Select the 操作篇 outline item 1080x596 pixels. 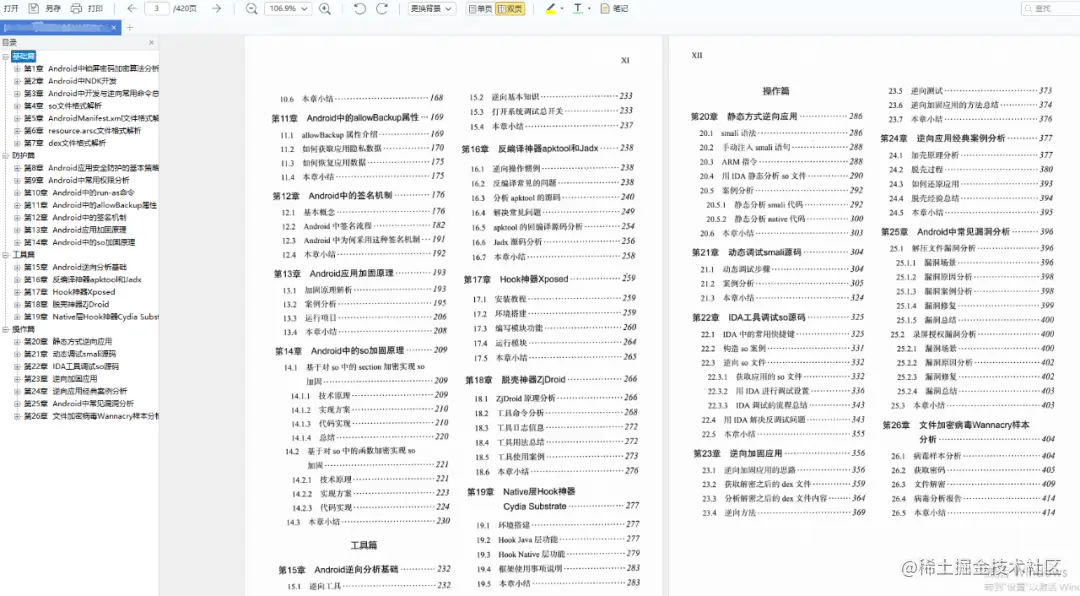coord(23,329)
